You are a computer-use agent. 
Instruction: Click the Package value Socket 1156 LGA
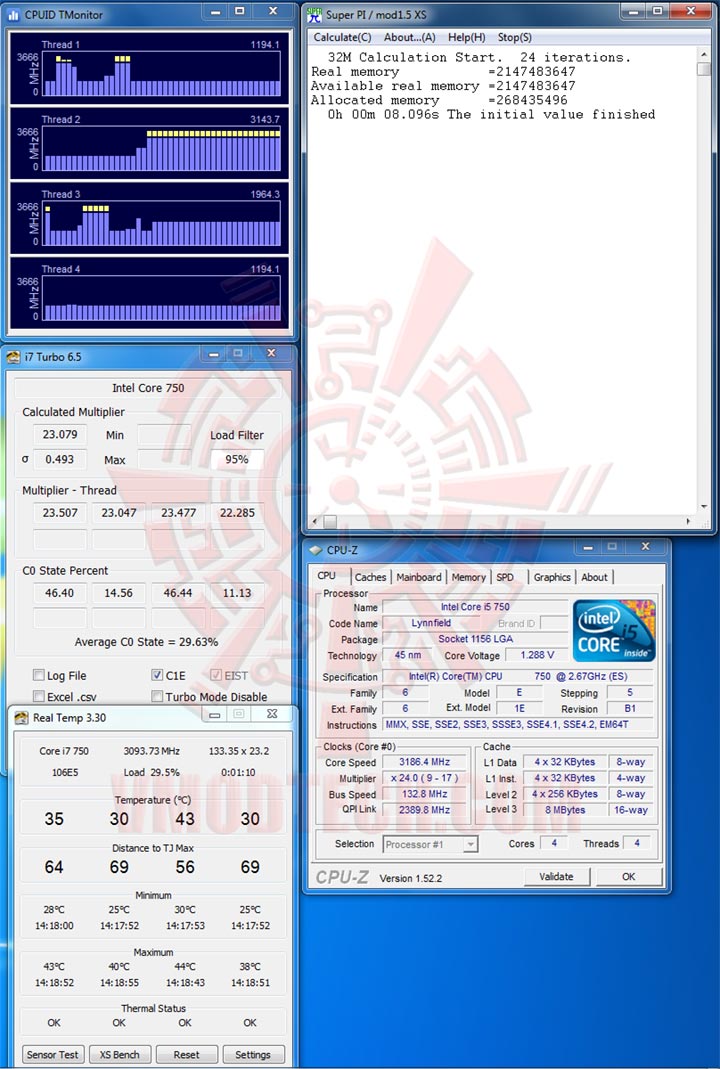[x=475, y=639]
